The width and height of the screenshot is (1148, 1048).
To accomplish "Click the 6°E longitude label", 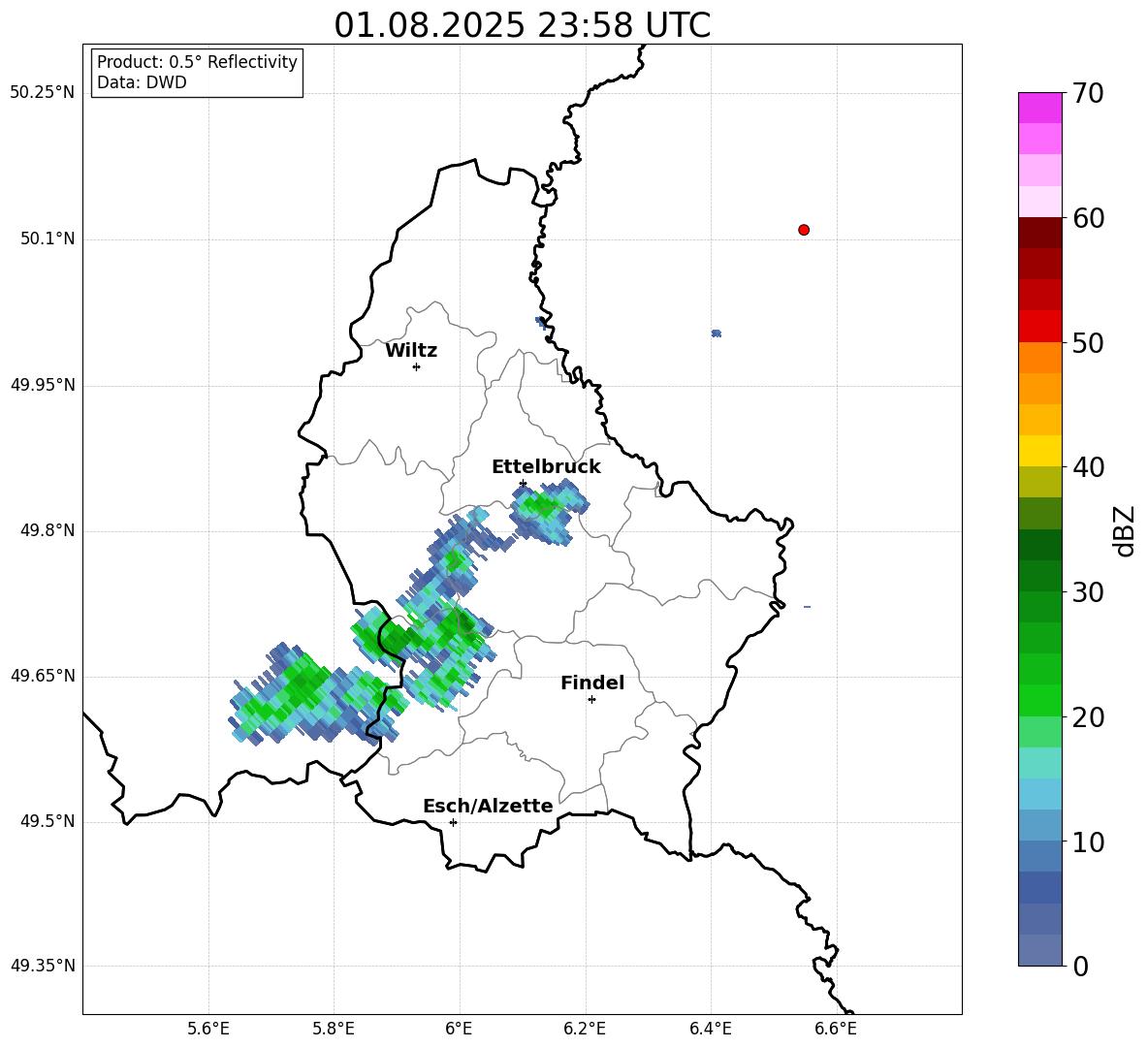I will (x=459, y=1029).
